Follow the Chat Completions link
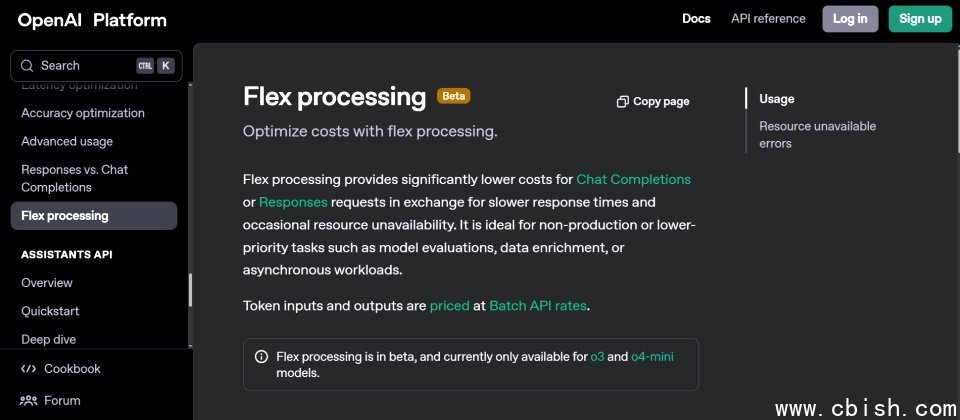960x420 pixels. tap(633, 179)
